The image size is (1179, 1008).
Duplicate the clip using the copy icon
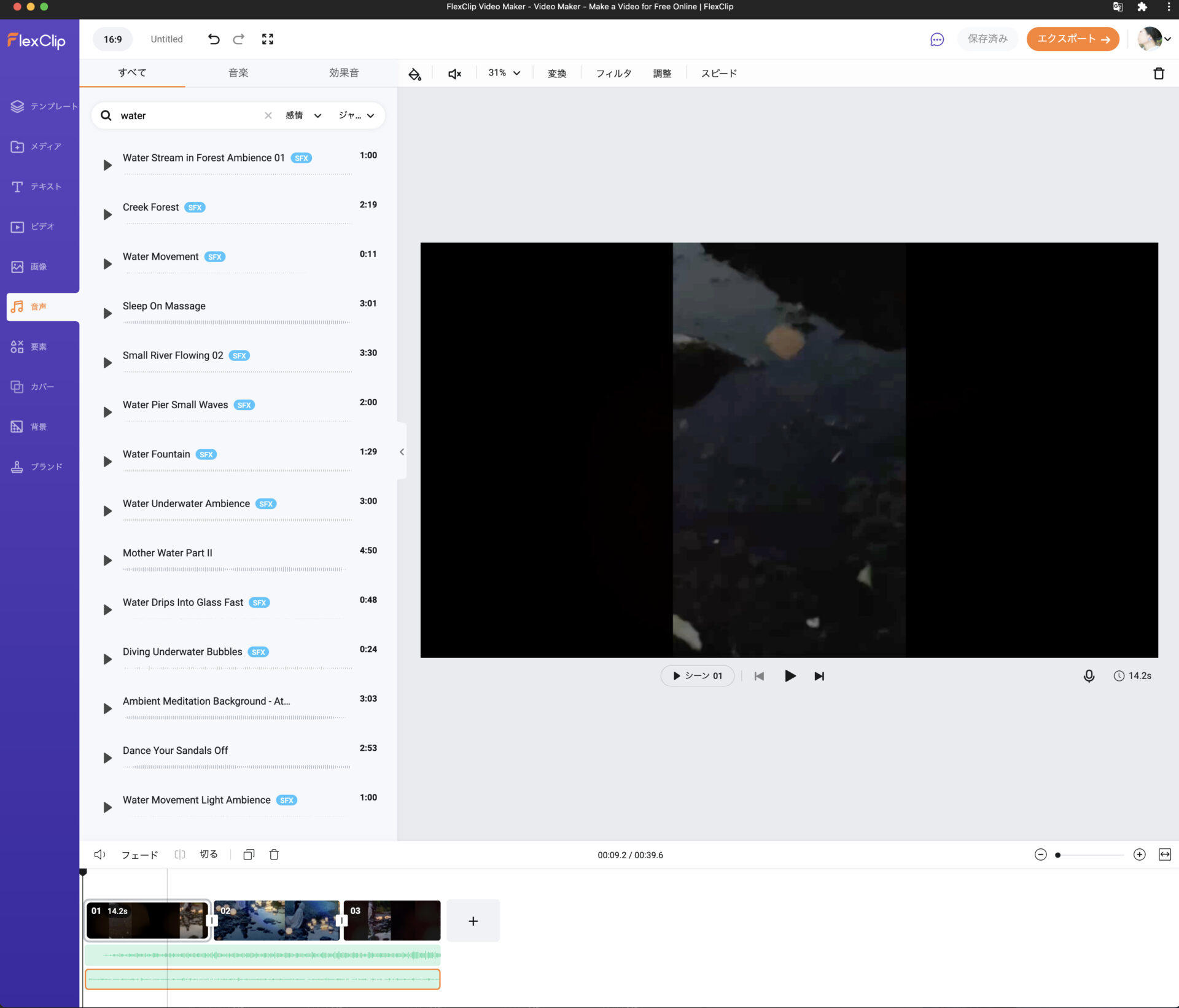tap(248, 855)
